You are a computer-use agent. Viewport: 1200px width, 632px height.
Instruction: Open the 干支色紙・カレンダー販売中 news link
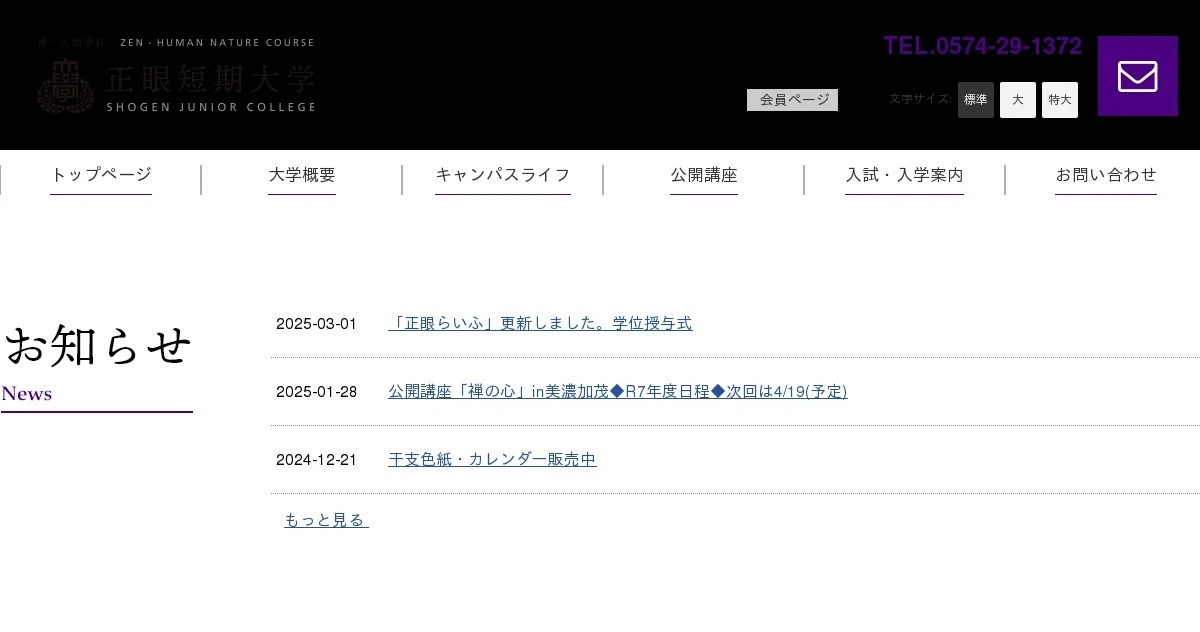click(x=492, y=459)
